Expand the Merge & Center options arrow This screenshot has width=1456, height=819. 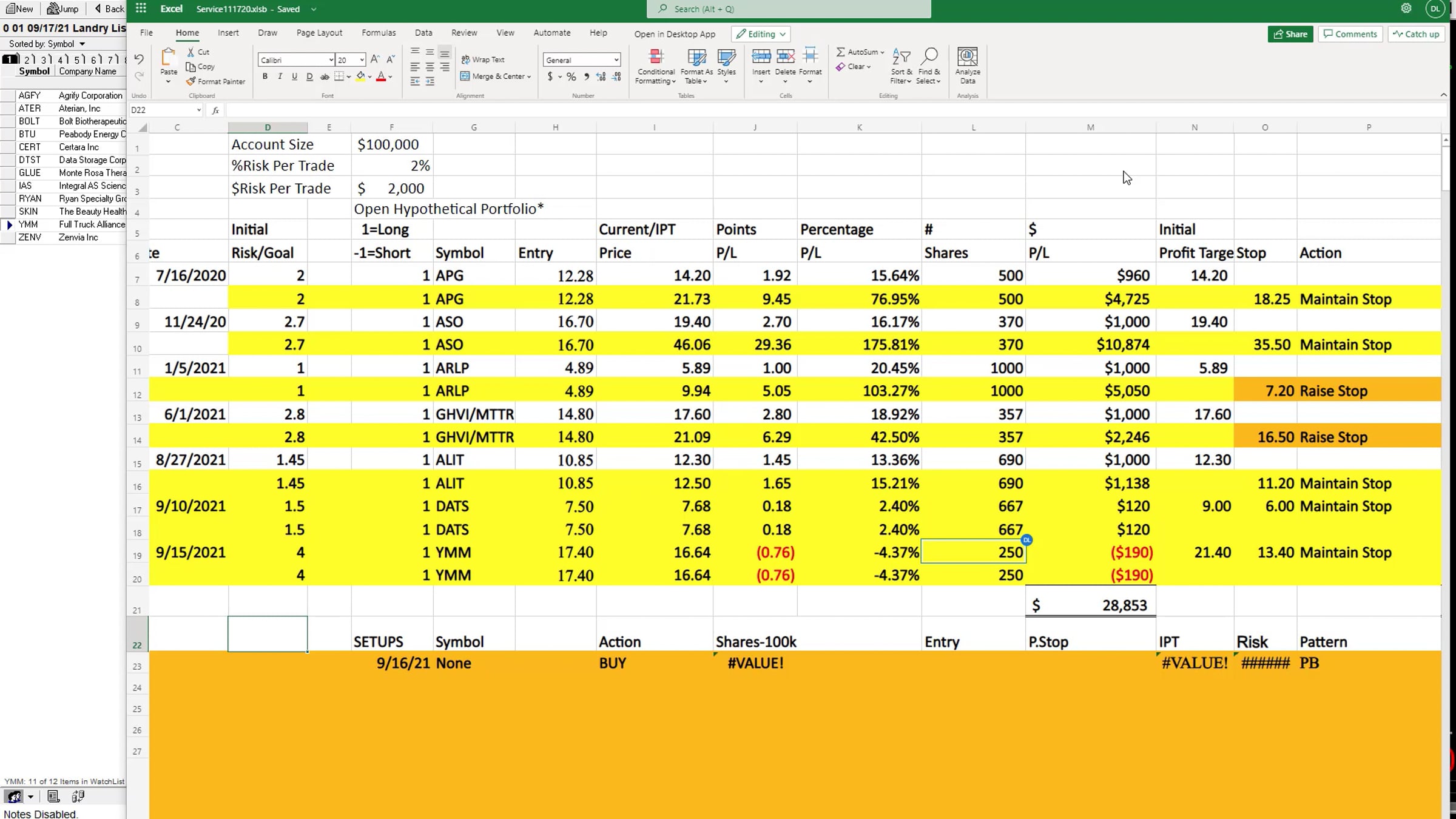pos(529,77)
